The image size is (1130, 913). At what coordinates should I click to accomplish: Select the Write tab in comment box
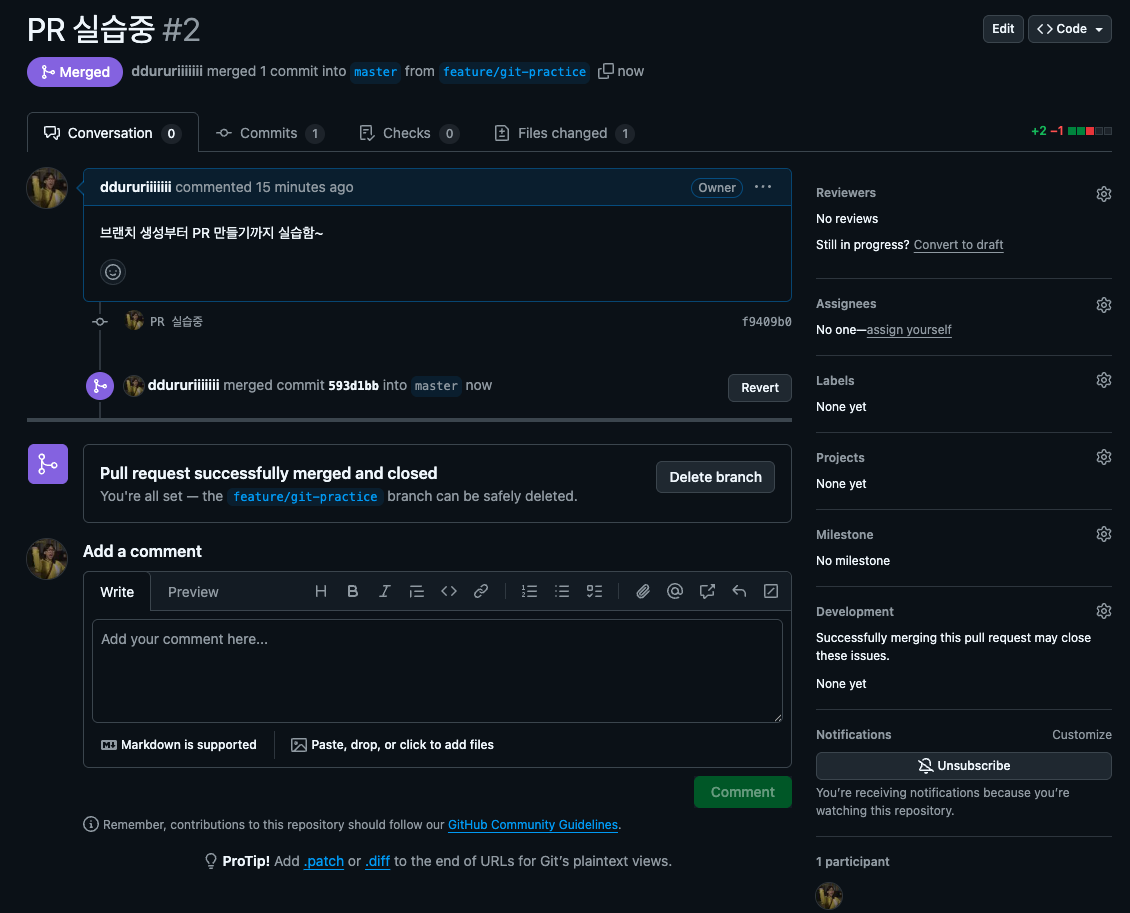pyautogui.click(x=117, y=592)
